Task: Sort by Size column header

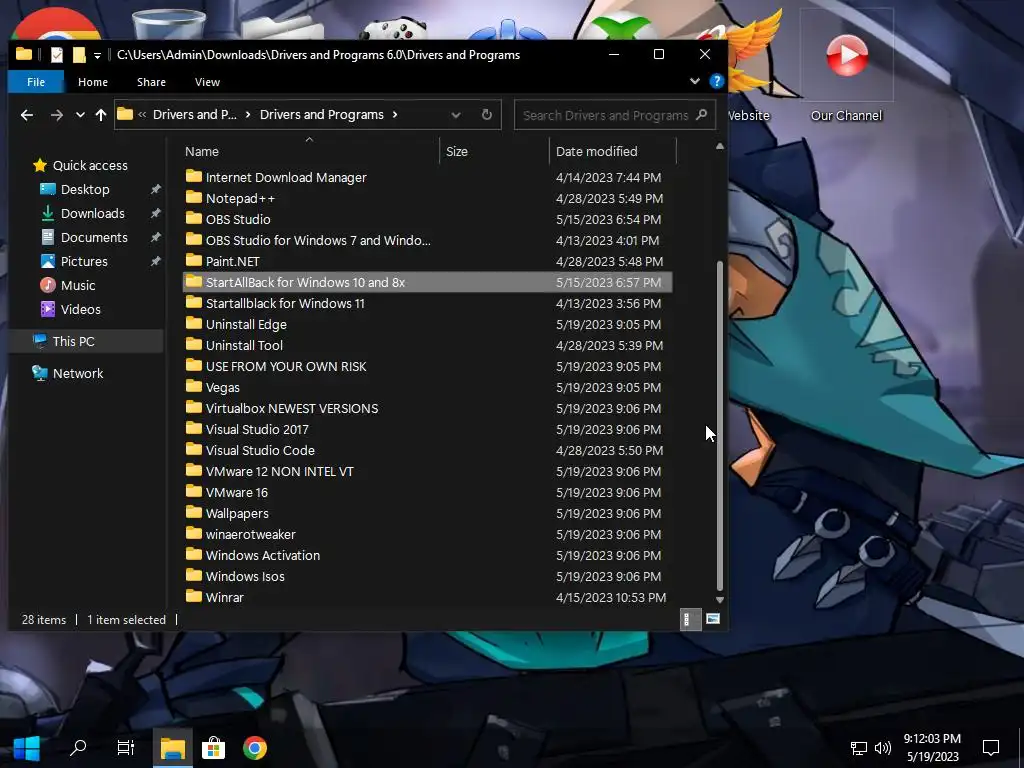Action: point(456,152)
